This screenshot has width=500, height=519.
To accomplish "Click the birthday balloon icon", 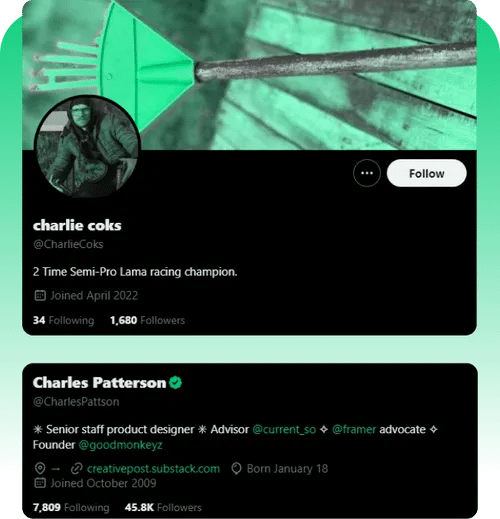I will click(x=236, y=469).
